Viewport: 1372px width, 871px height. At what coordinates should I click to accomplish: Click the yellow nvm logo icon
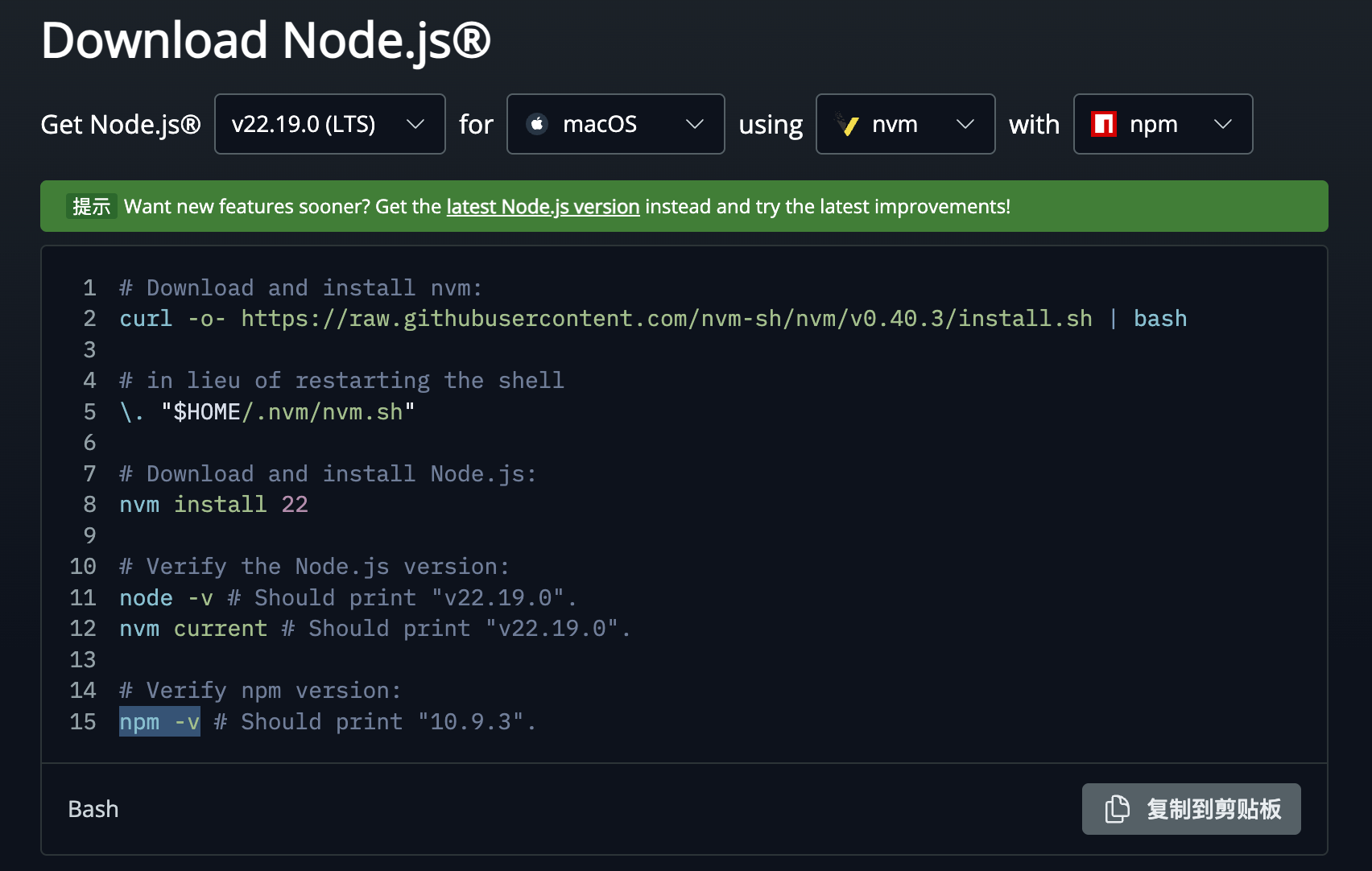click(x=847, y=124)
